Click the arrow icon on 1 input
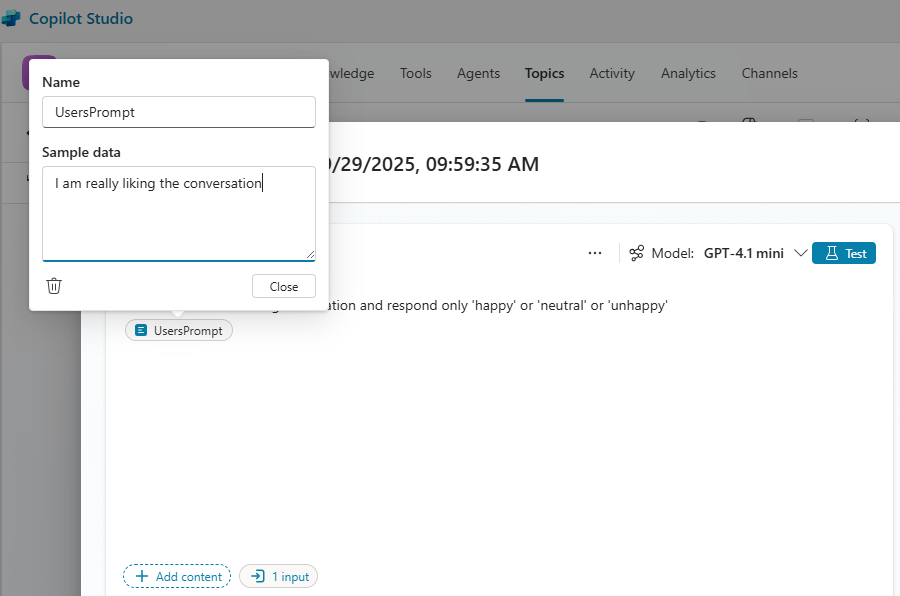900x596 pixels. point(258,576)
